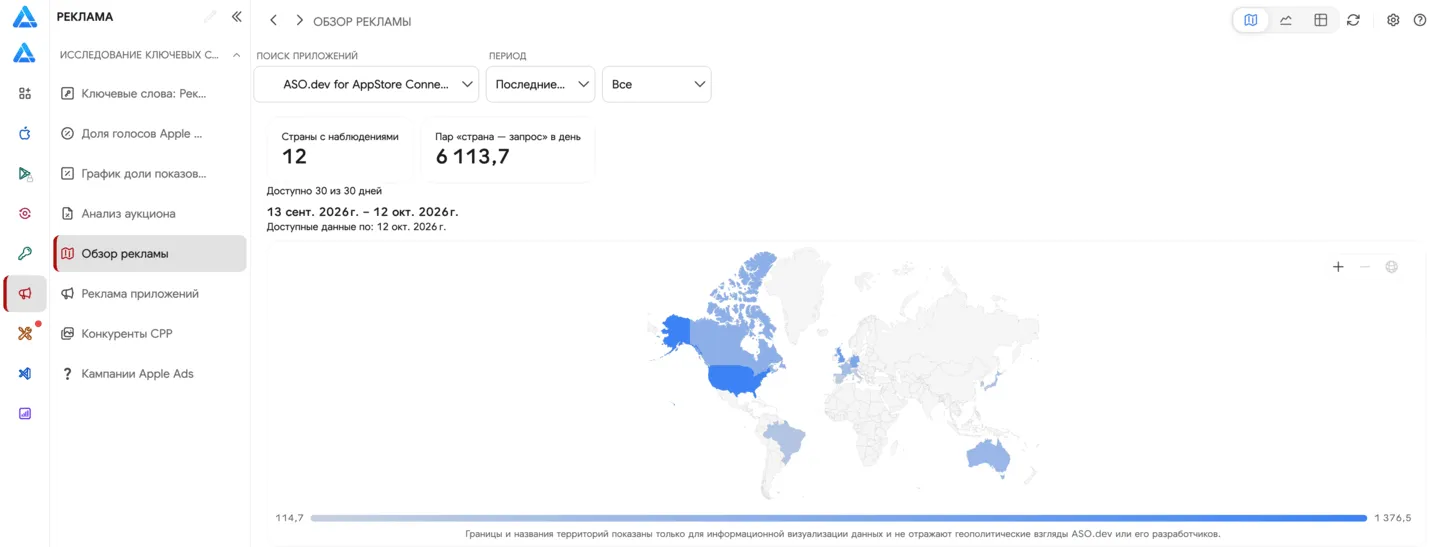Click the legend minimum value 114,7
The image size is (1440, 547).
point(289,518)
